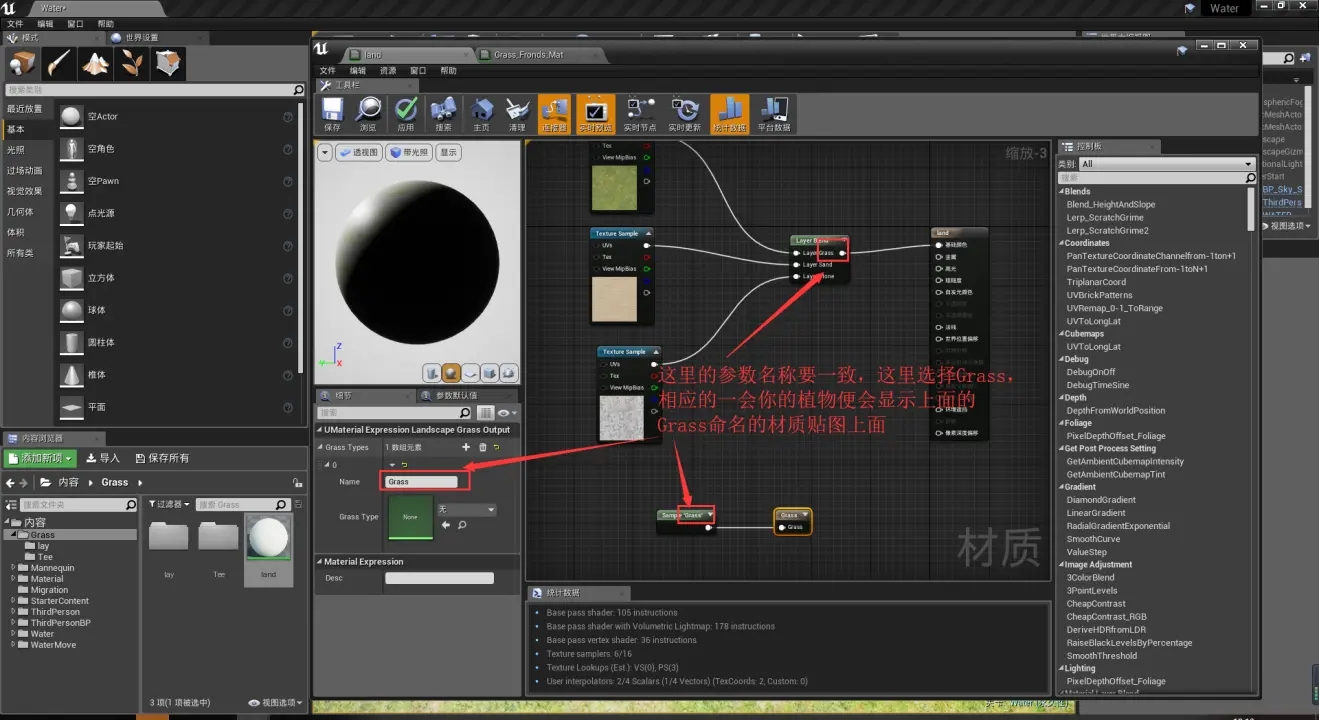
Task: Click the 主页 (Home) toolbar icon
Action: pos(481,114)
